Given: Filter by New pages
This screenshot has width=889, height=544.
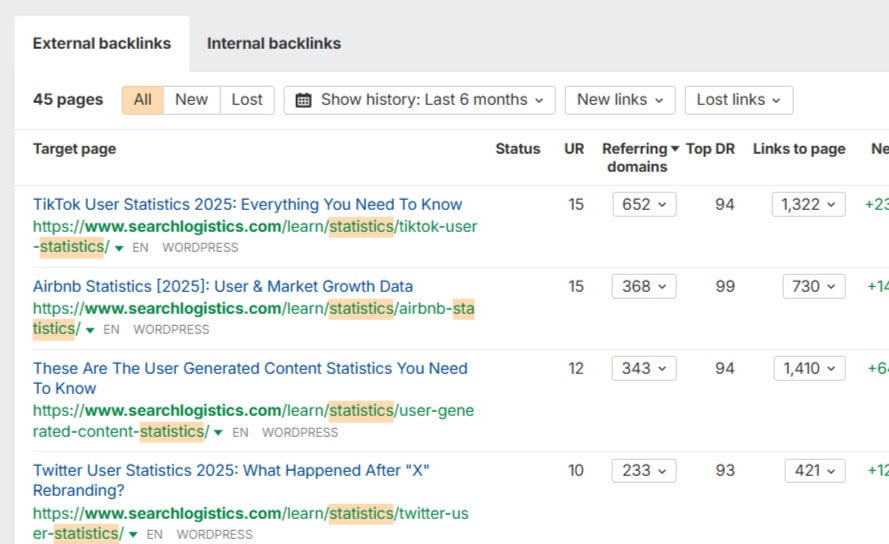Looking at the screenshot, I should (192, 100).
